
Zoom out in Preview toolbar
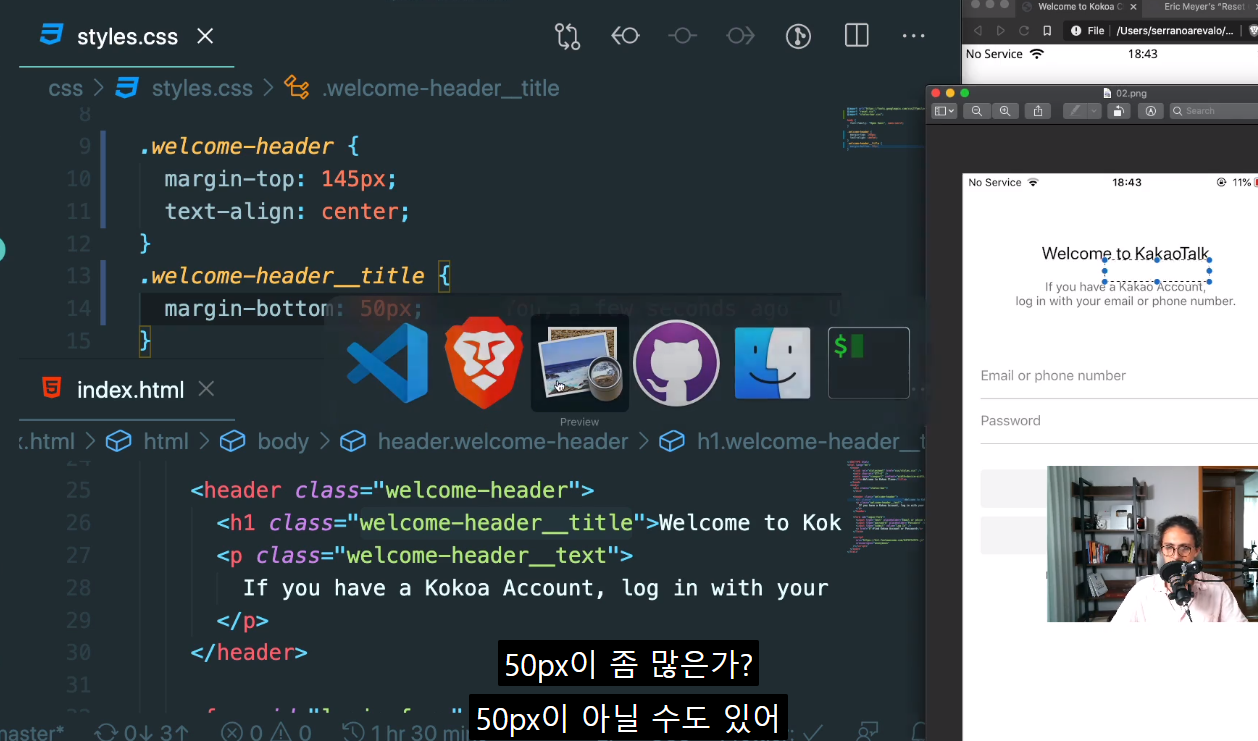(x=977, y=111)
